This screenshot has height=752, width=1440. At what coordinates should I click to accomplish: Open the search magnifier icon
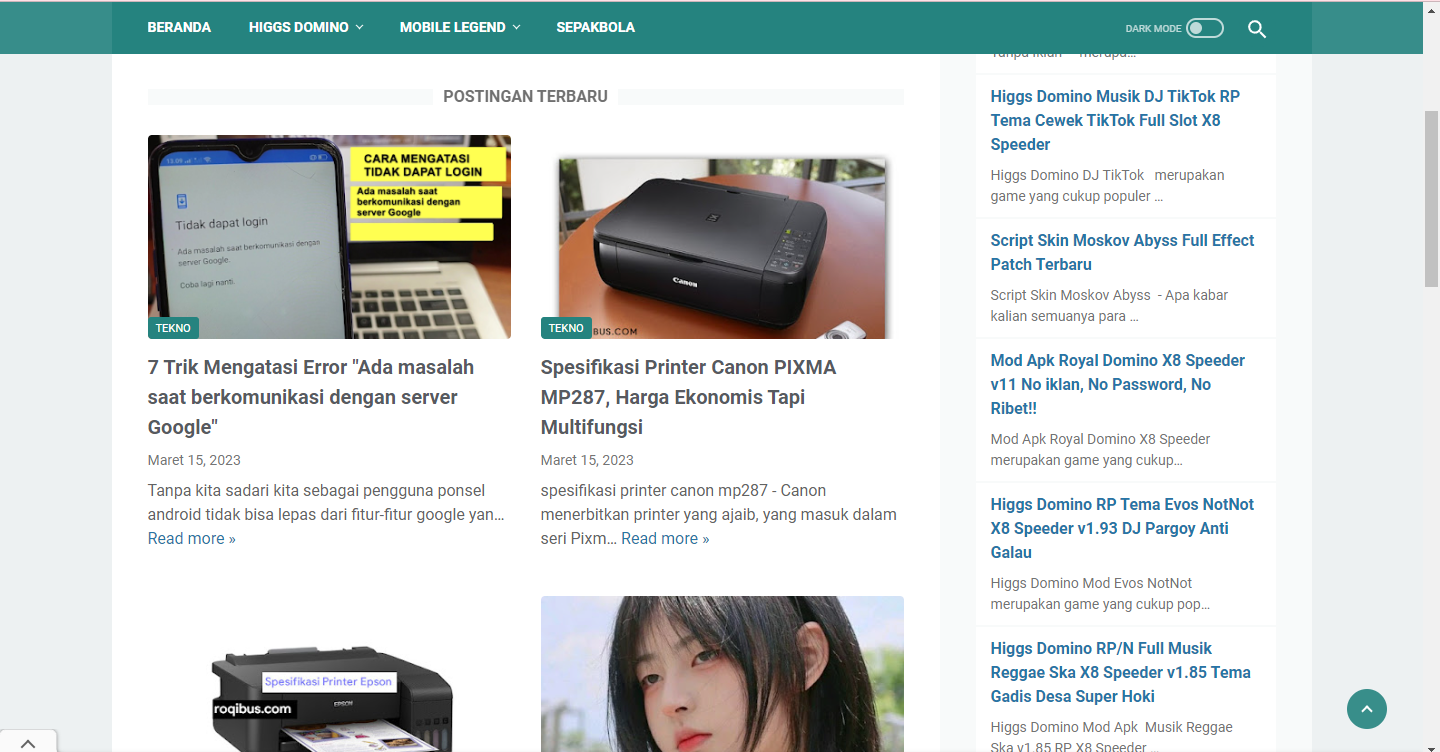click(x=1257, y=29)
